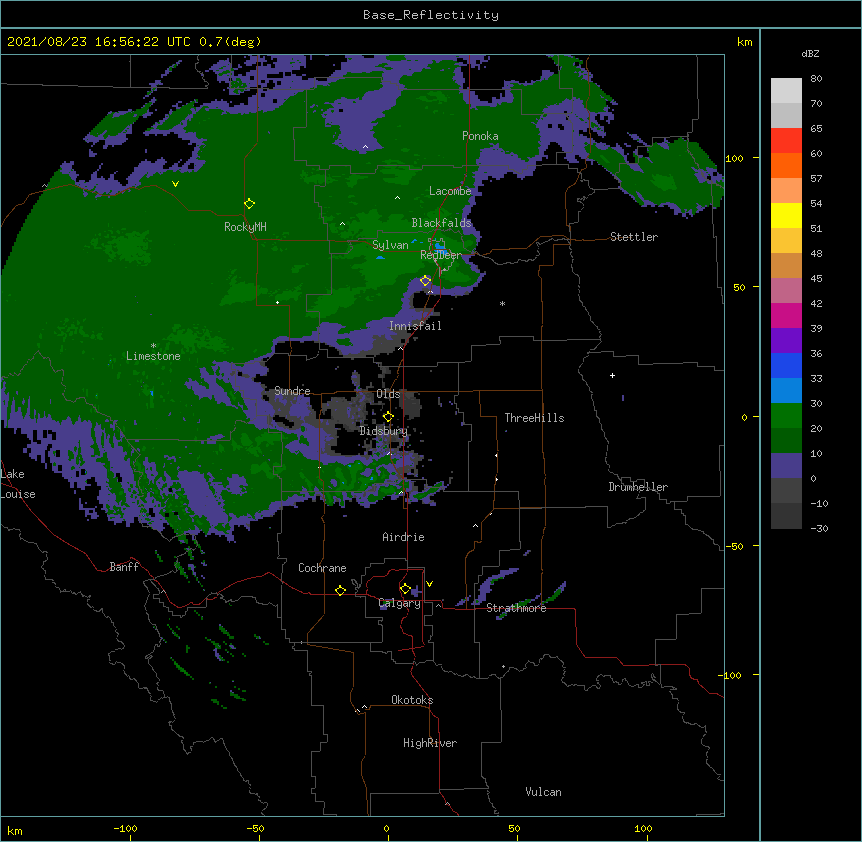Click the RockyMH label
This screenshot has width=862, height=842.
click(x=245, y=227)
